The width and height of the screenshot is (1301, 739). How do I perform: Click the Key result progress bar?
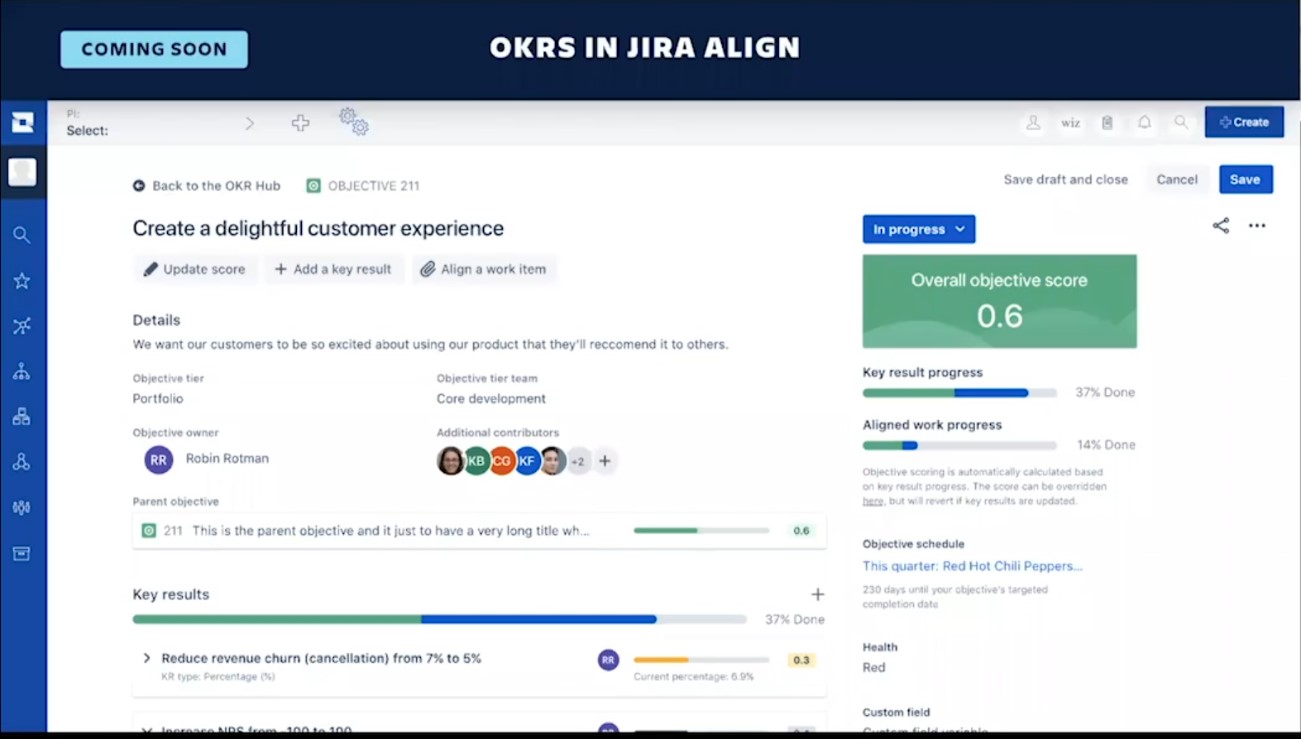(959, 393)
